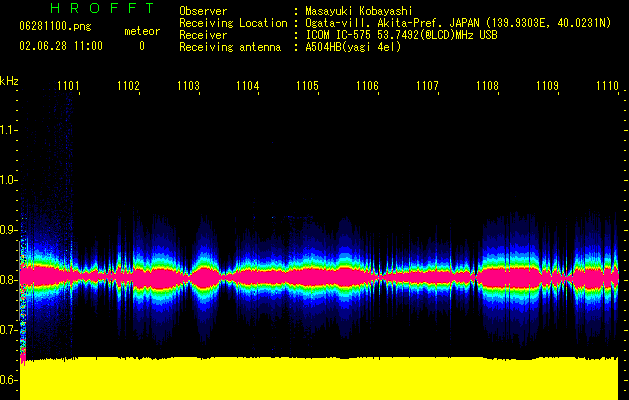Select the A504HB(yagi 4el) antenna text
The height and width of the screenshot is (400, 629).
[x=353, y=47]
